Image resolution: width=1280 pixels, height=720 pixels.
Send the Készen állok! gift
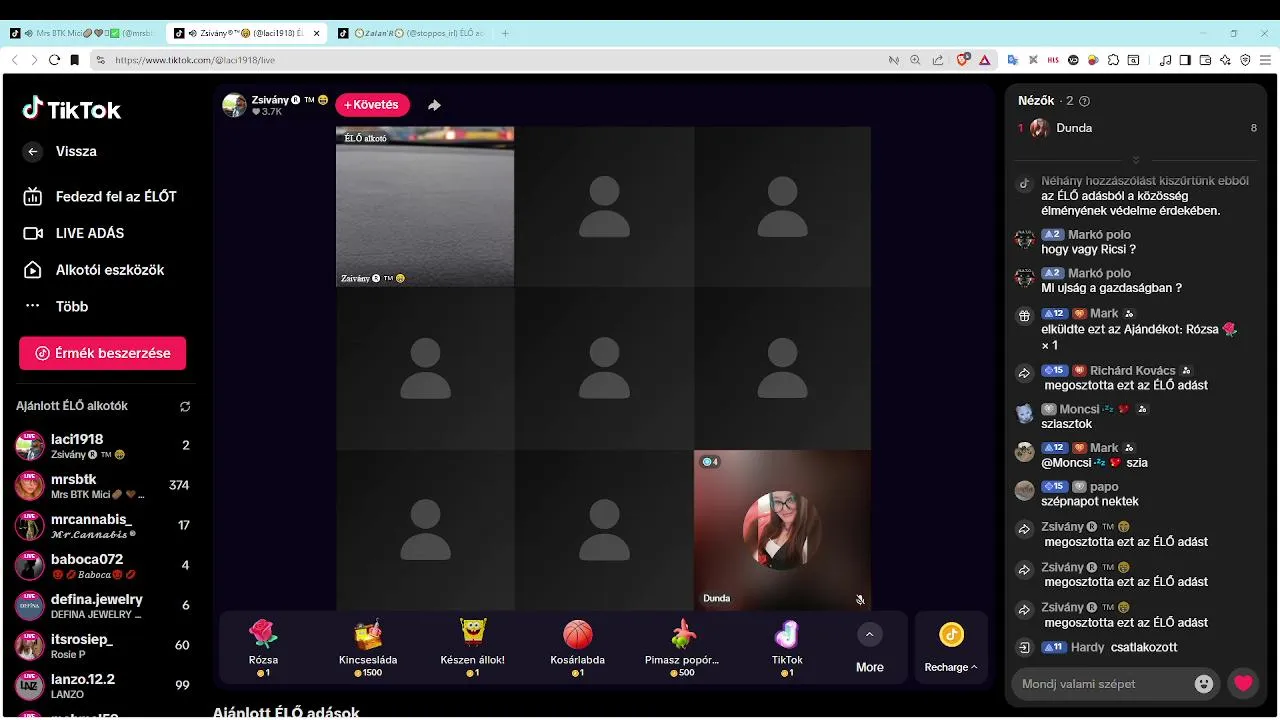tap(473, 648)
